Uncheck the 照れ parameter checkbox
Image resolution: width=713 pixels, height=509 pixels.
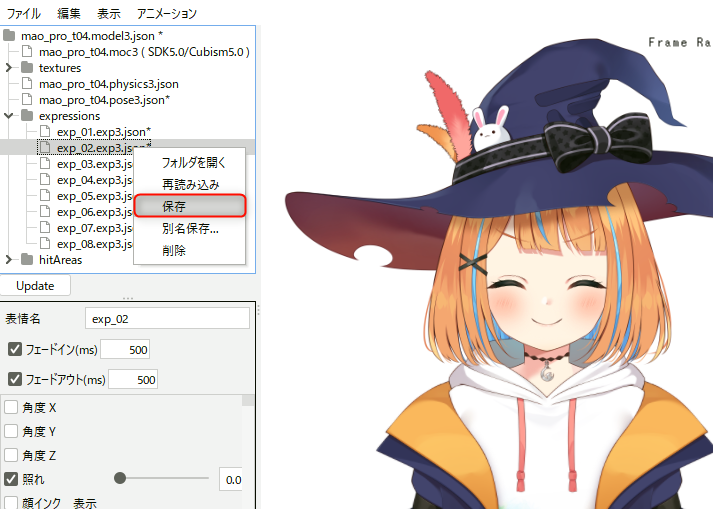(11, 479)
